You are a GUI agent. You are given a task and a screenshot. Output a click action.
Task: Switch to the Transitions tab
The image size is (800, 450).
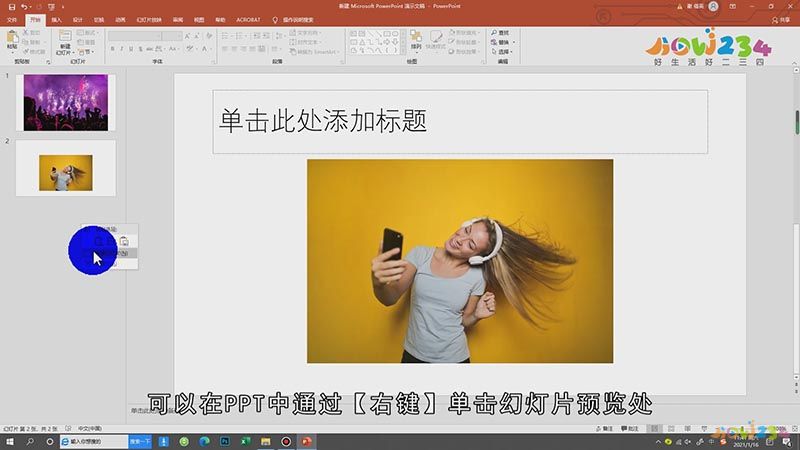[99, 20]
